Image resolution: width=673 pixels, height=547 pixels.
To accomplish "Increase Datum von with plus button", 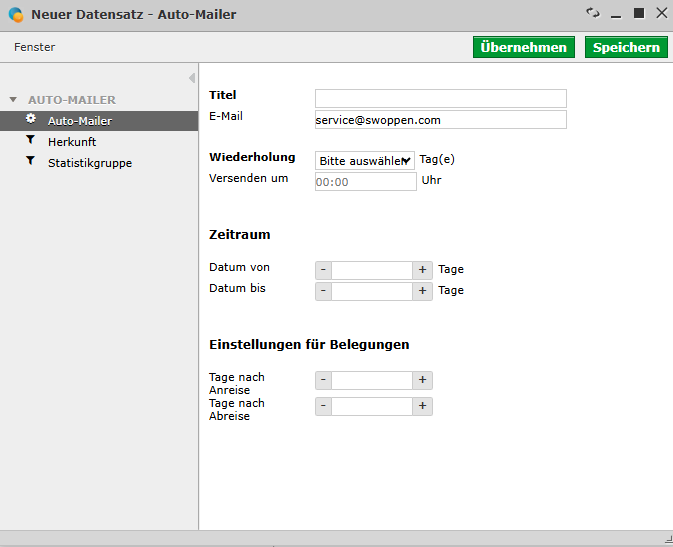I will 422,270.
